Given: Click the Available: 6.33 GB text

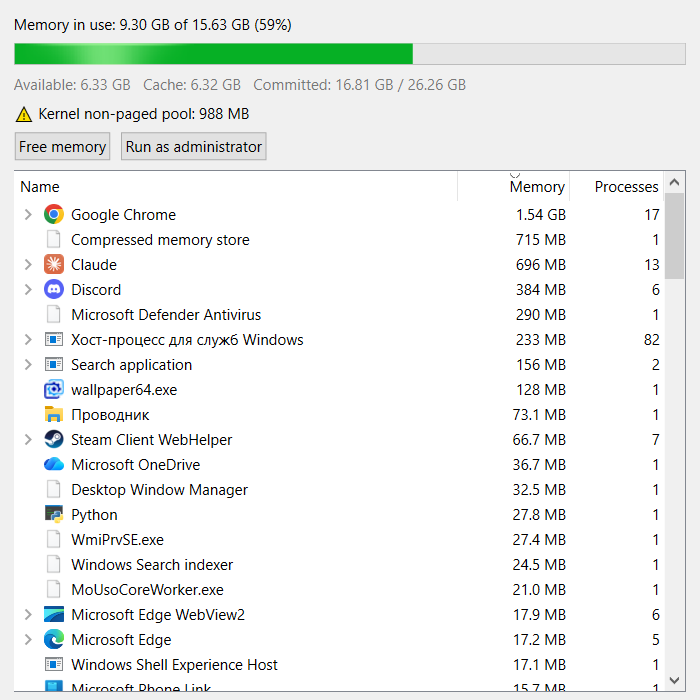Looking at the screenshot, I should pyautogui.click(x=72, y=84).
